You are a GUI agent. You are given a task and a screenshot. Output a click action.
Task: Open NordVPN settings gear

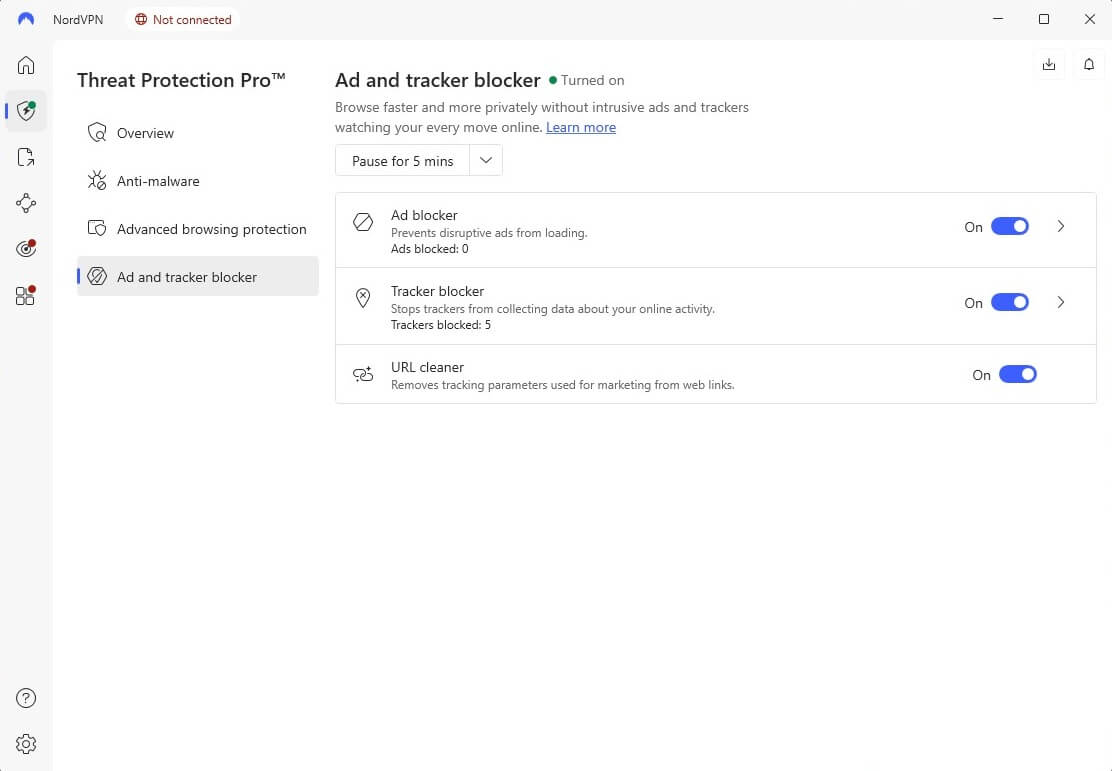pos(26,743)
